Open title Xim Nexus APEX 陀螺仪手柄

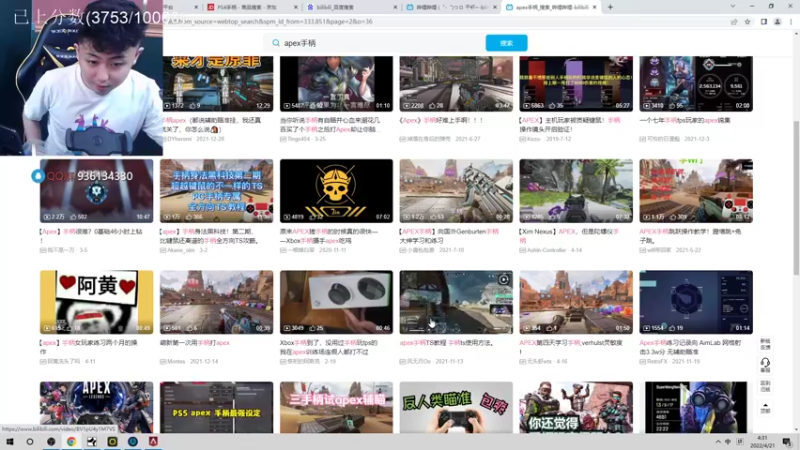(x=569, y=236)
